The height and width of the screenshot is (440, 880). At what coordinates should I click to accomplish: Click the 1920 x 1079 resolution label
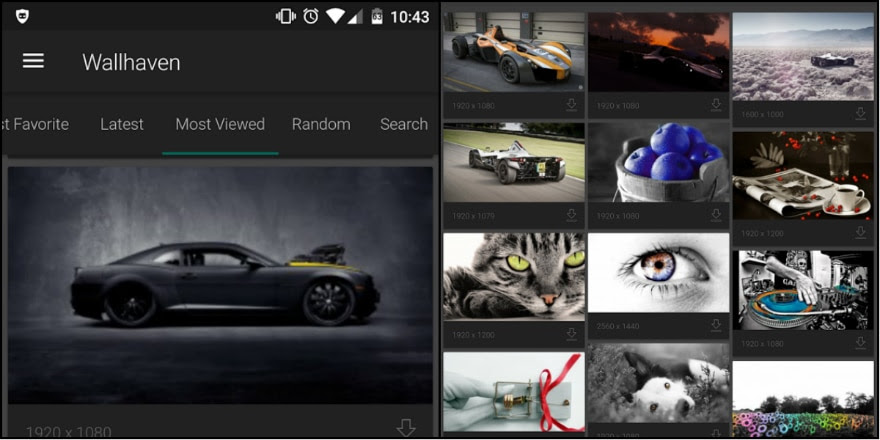(x=473, y=216)
